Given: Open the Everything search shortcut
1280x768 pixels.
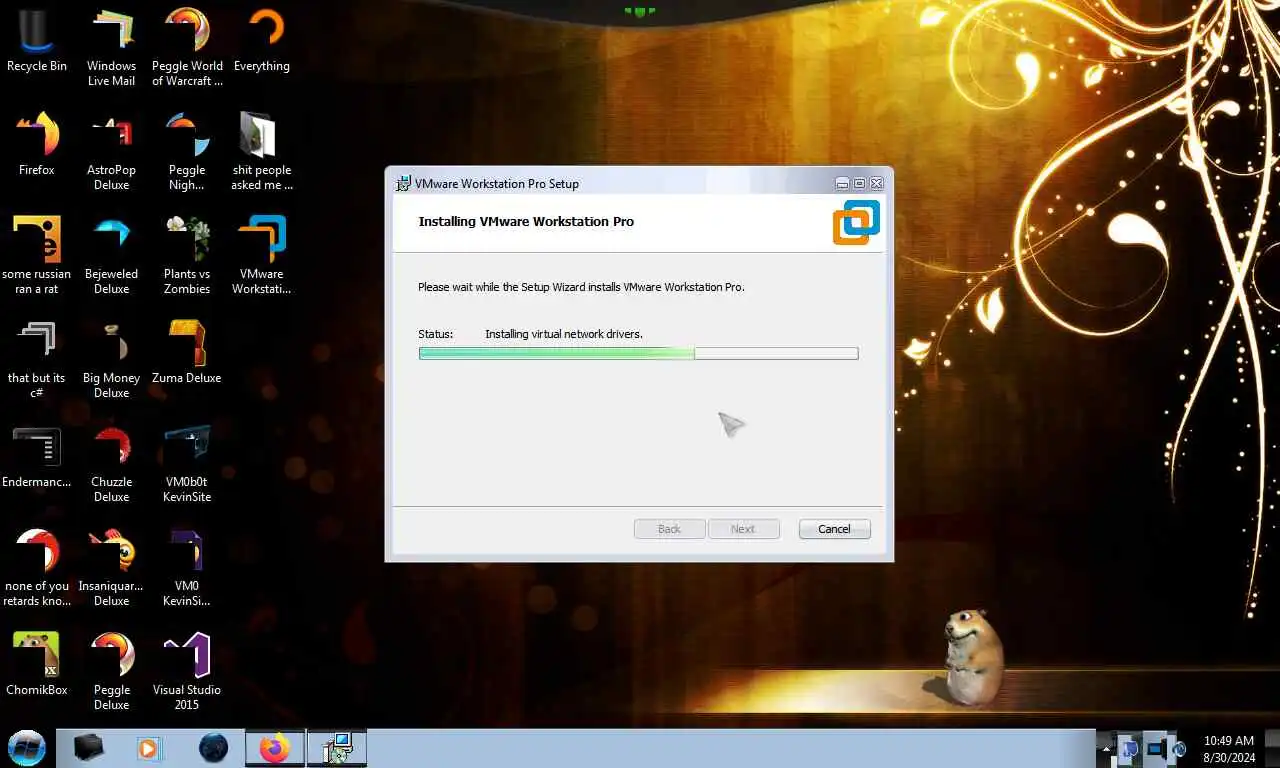Looking at the screenshot, I should coord(262,41).
